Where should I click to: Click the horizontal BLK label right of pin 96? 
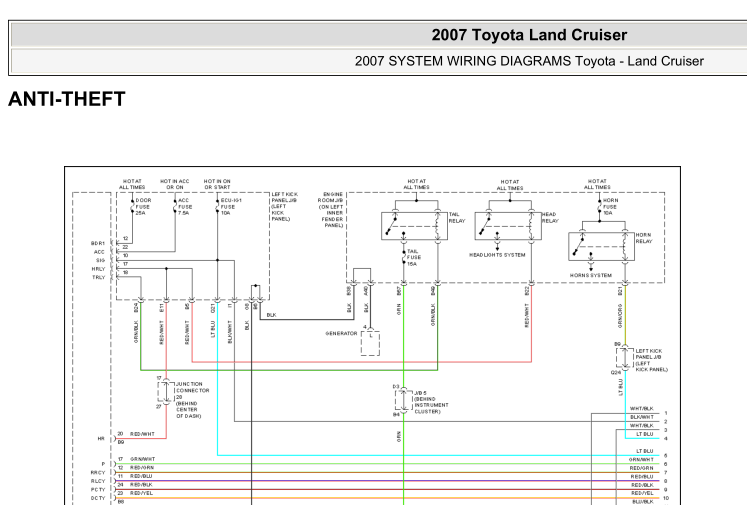(x=271, y=315)
